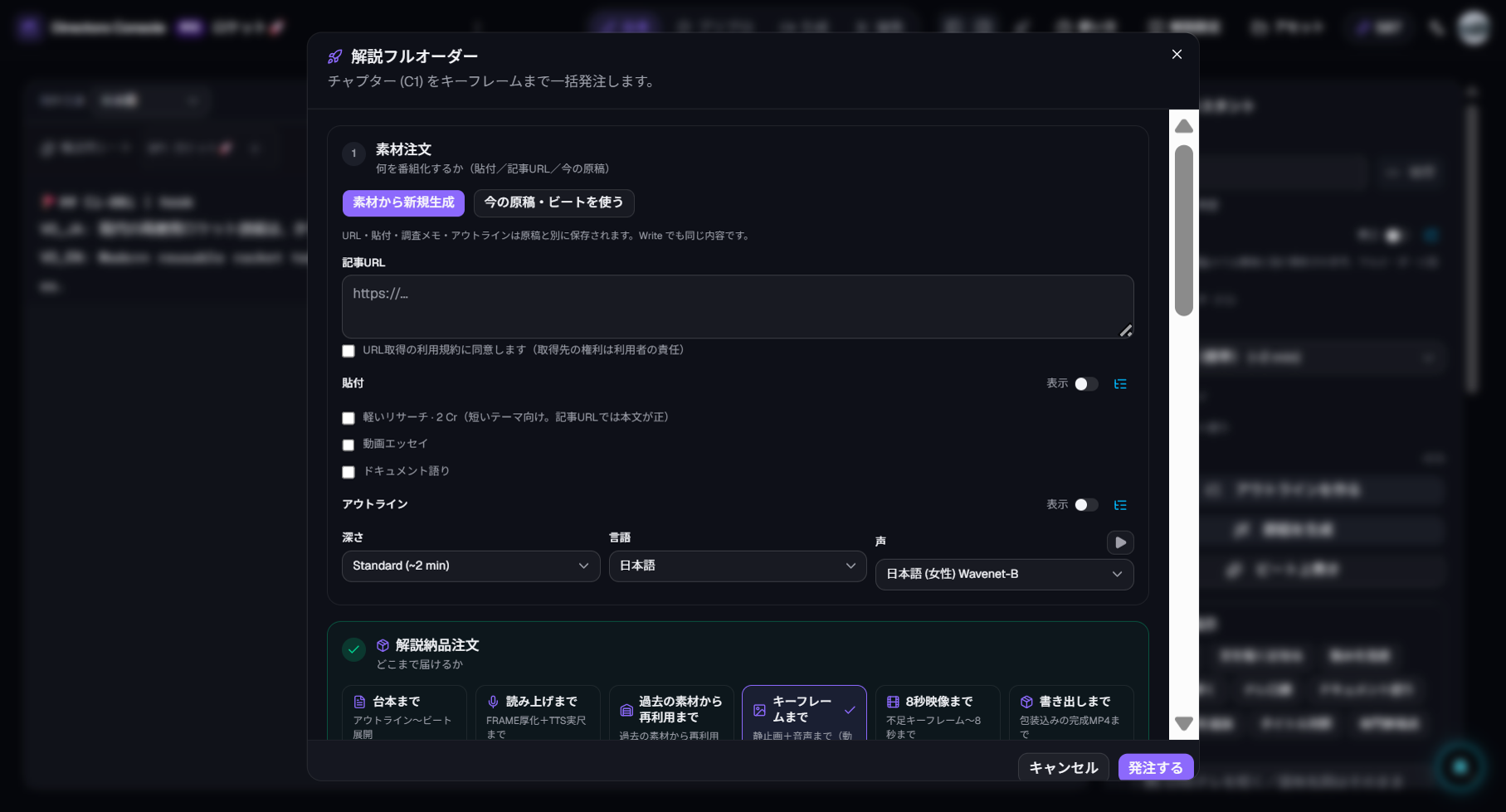The width and height of the screenshot is (1506, 812).
Task: Click the 発注する button
Action: [x=1156, y=767]
